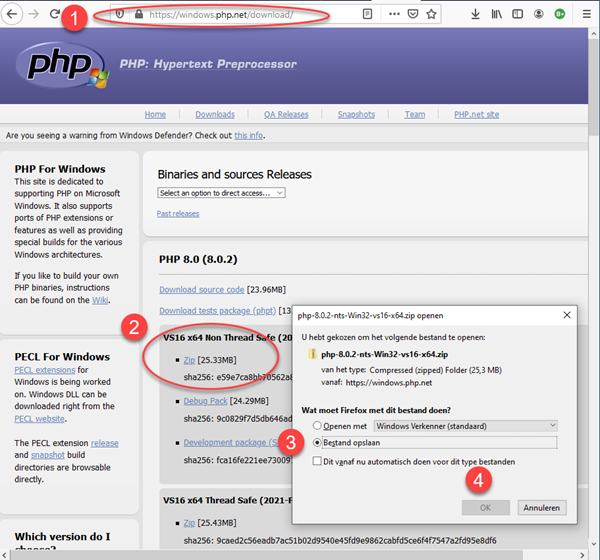The height and width of the screenshot is (560, 600).
Task: Click the Annuleren button
Action: 541,508
